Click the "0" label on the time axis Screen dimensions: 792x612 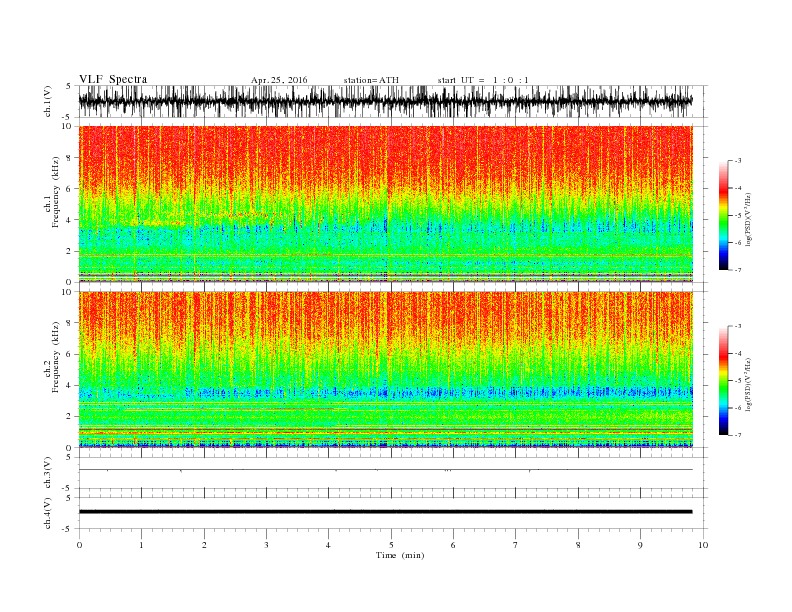click(79, 545)
